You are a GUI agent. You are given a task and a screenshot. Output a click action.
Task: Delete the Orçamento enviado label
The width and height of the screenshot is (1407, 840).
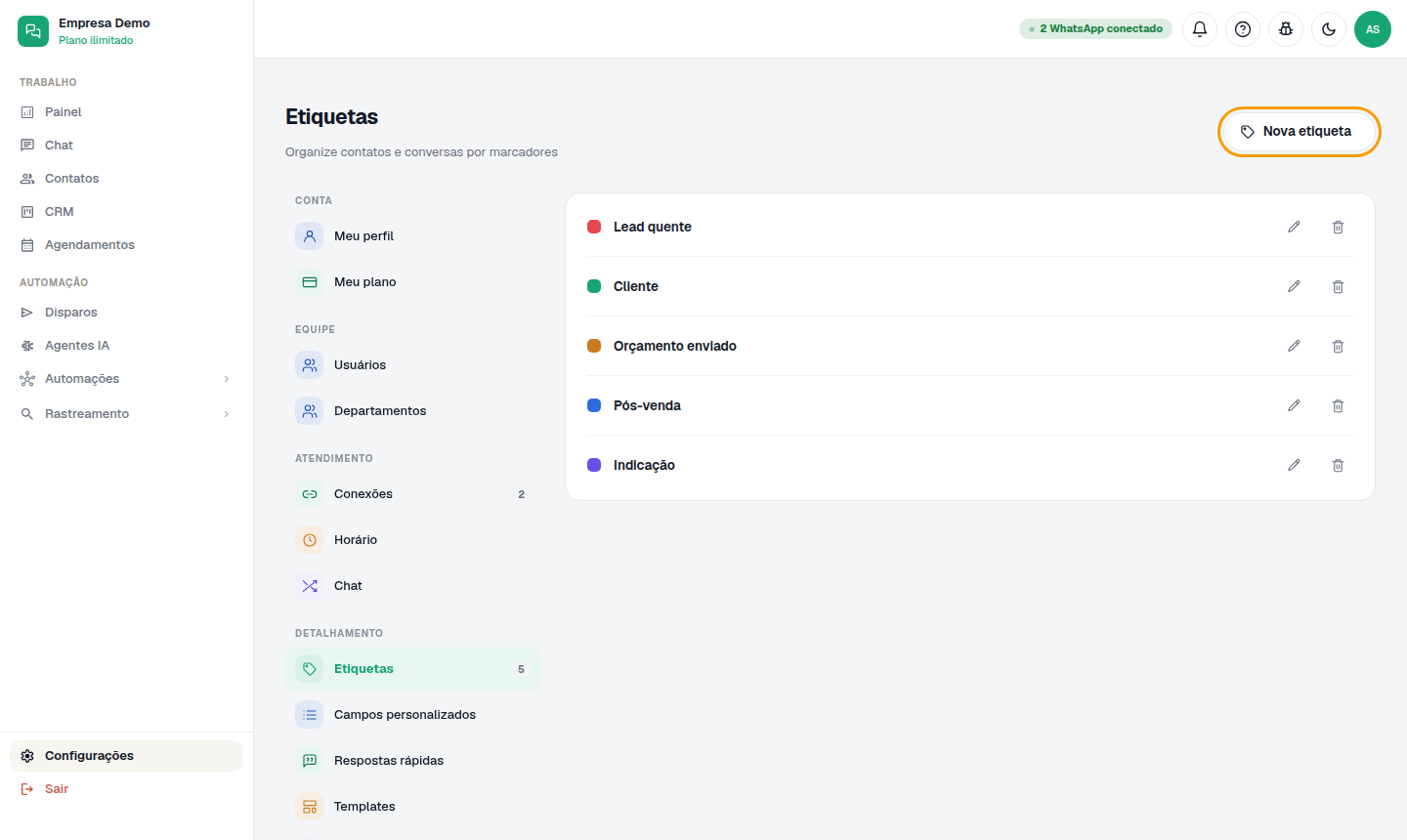click(1338, 346)
